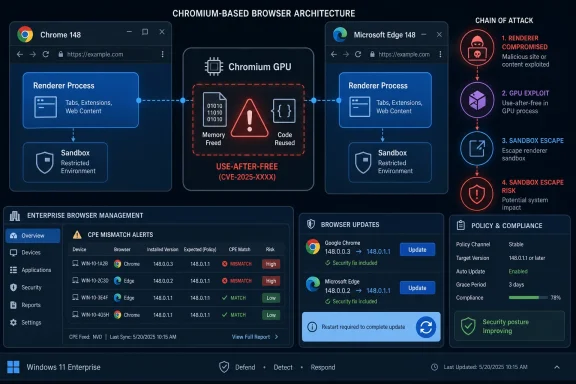This screenshot has width=576, height=384.
Task: Refresh the page in the Microsoft Edge 148 window
Action: [358, 54]
